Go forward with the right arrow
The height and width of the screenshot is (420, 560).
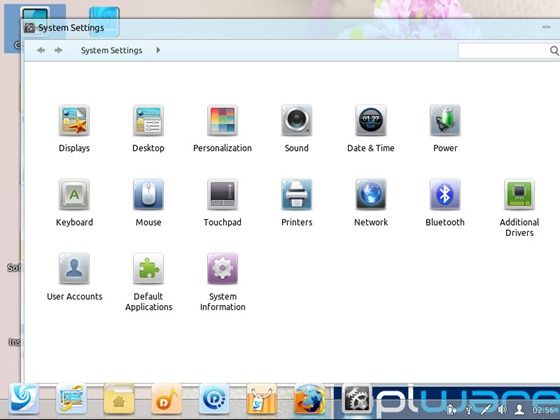[x=58, y=50]
